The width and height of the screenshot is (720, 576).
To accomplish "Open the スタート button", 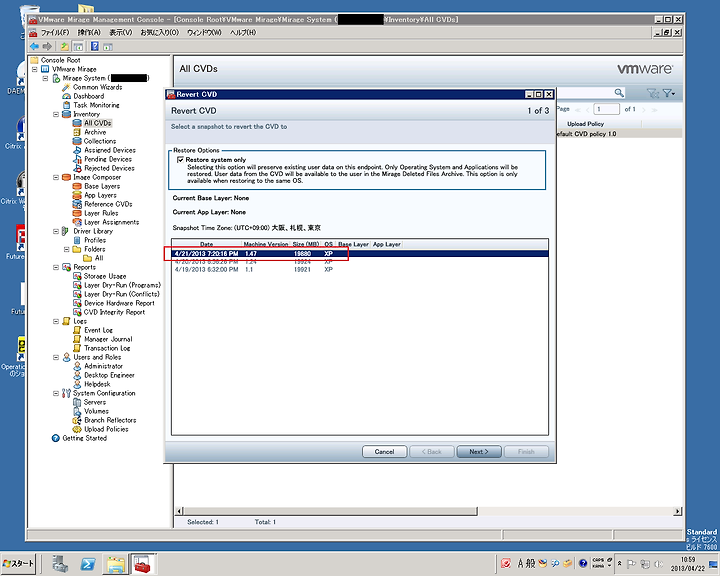I will [x=18, y=563].
